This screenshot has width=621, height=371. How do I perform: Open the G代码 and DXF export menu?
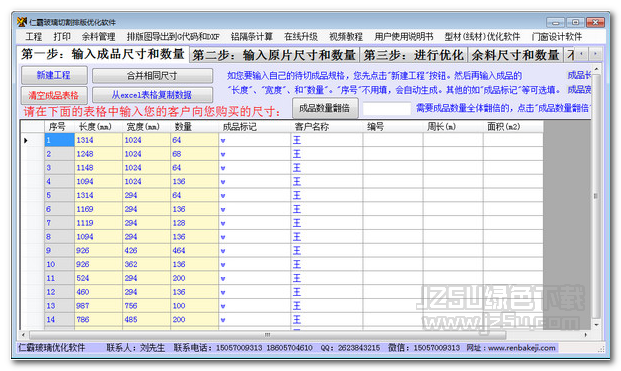click(x=173, y=37)
